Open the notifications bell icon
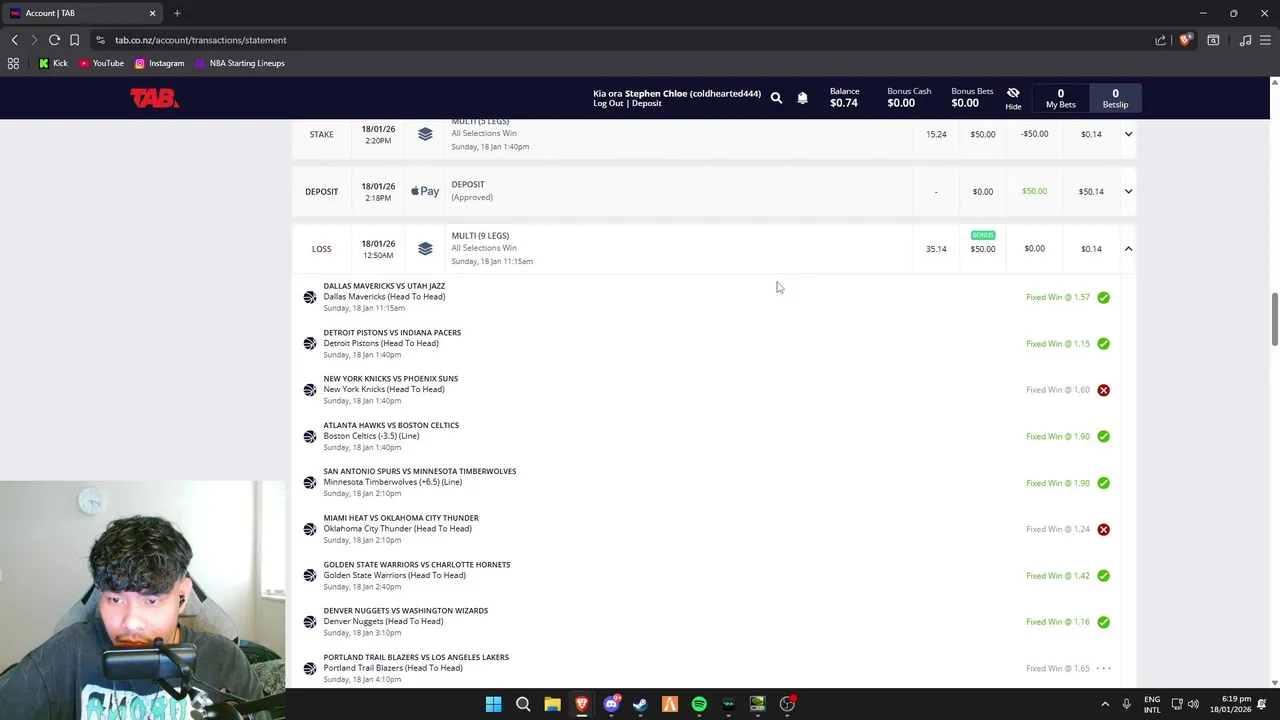 [802, 98]
